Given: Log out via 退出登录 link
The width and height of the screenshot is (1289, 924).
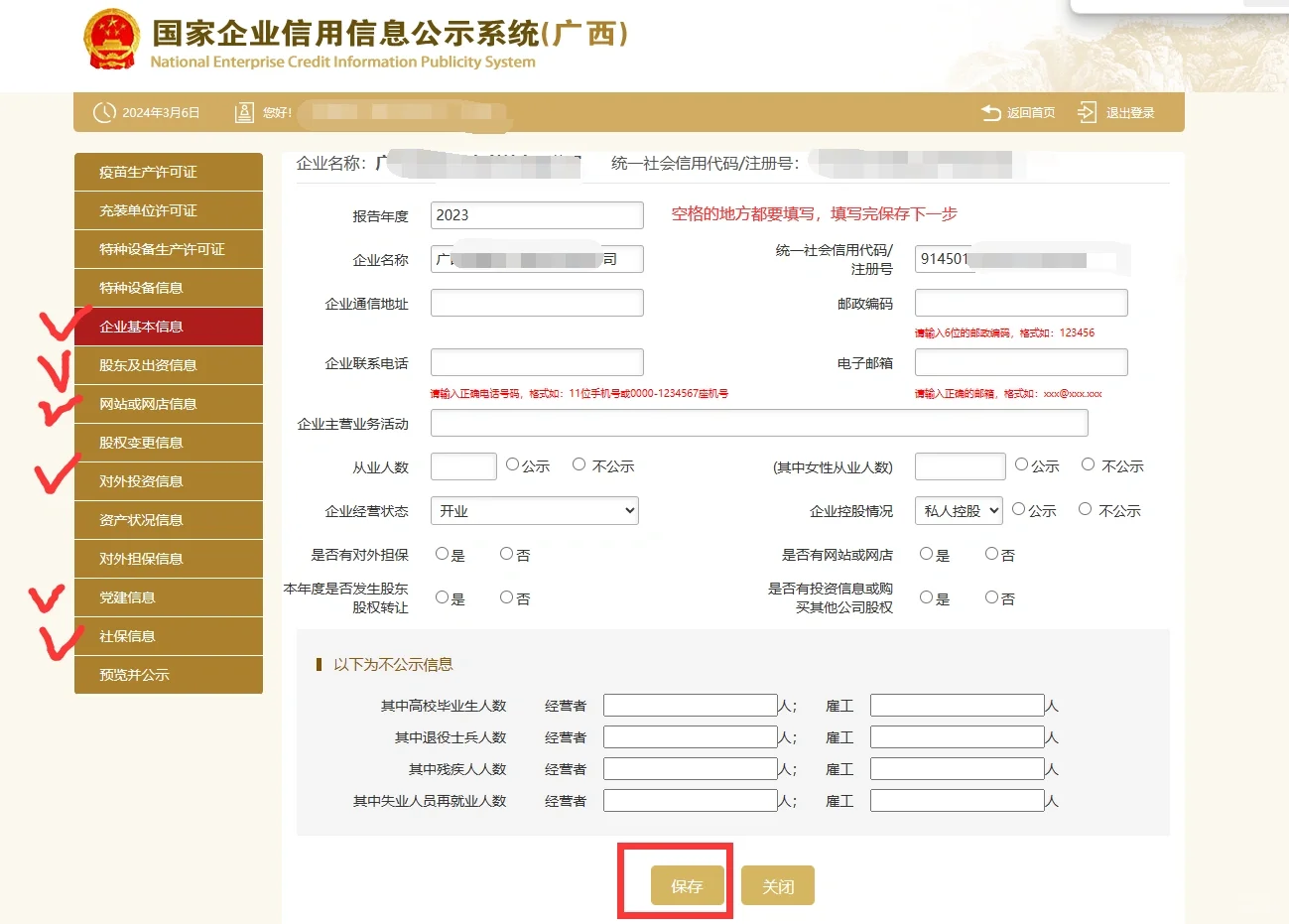Looking at the screenshot, I should tap(1130, 113).
